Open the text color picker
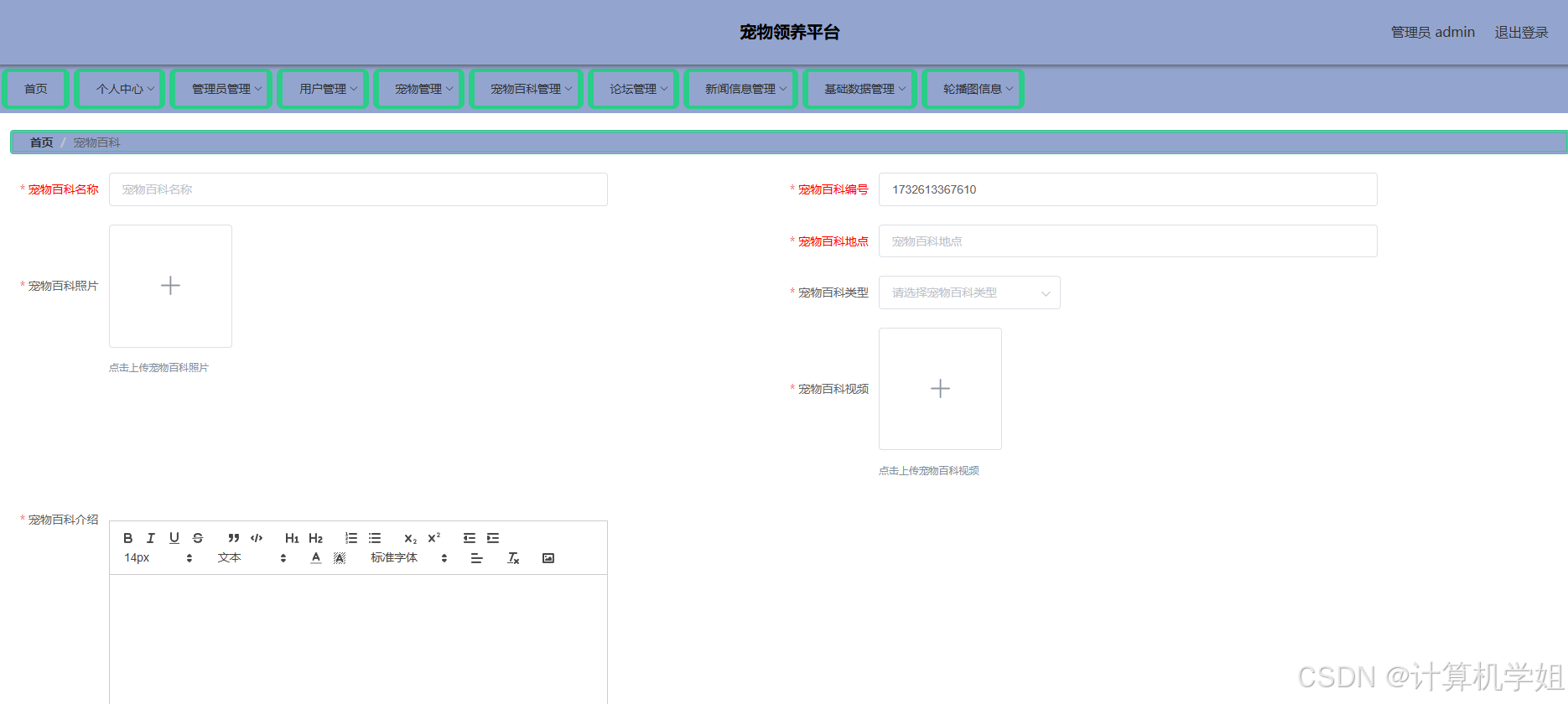 tap(316, 558)
